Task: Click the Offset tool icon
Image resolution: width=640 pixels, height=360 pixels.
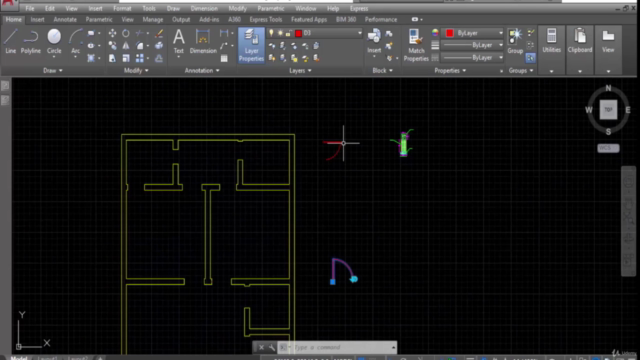Action: (159, 58)
